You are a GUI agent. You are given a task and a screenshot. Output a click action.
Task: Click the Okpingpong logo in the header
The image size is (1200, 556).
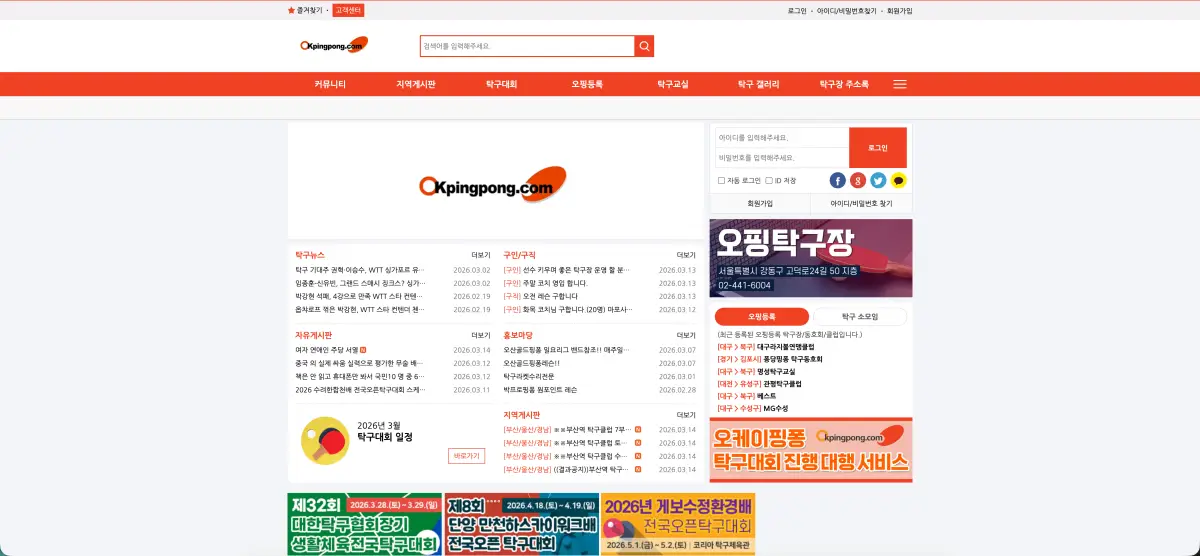(334, 45)
